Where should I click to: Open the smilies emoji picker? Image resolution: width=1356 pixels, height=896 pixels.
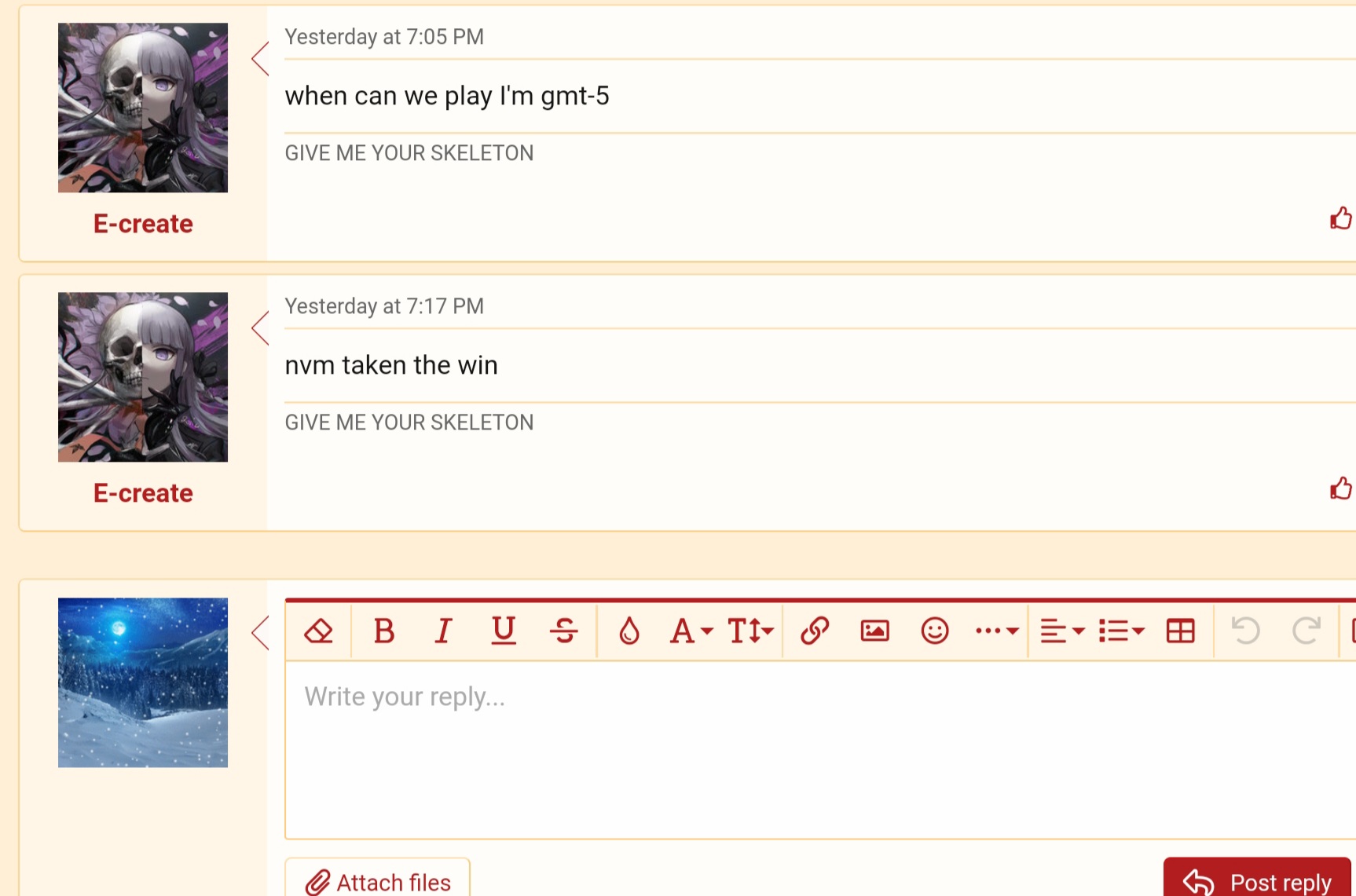tap(935, 631)
